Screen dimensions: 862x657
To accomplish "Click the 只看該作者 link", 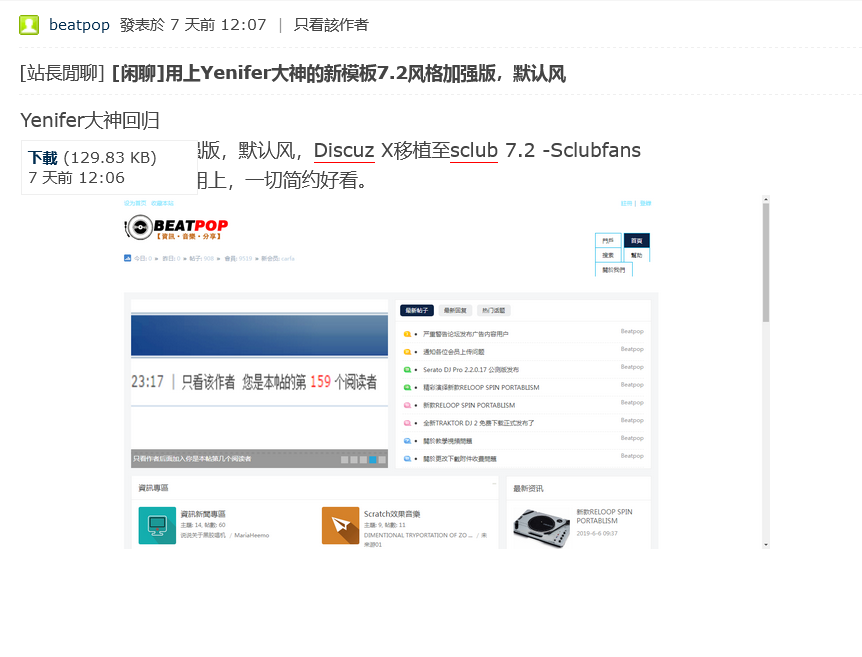I will click(331, 25).
